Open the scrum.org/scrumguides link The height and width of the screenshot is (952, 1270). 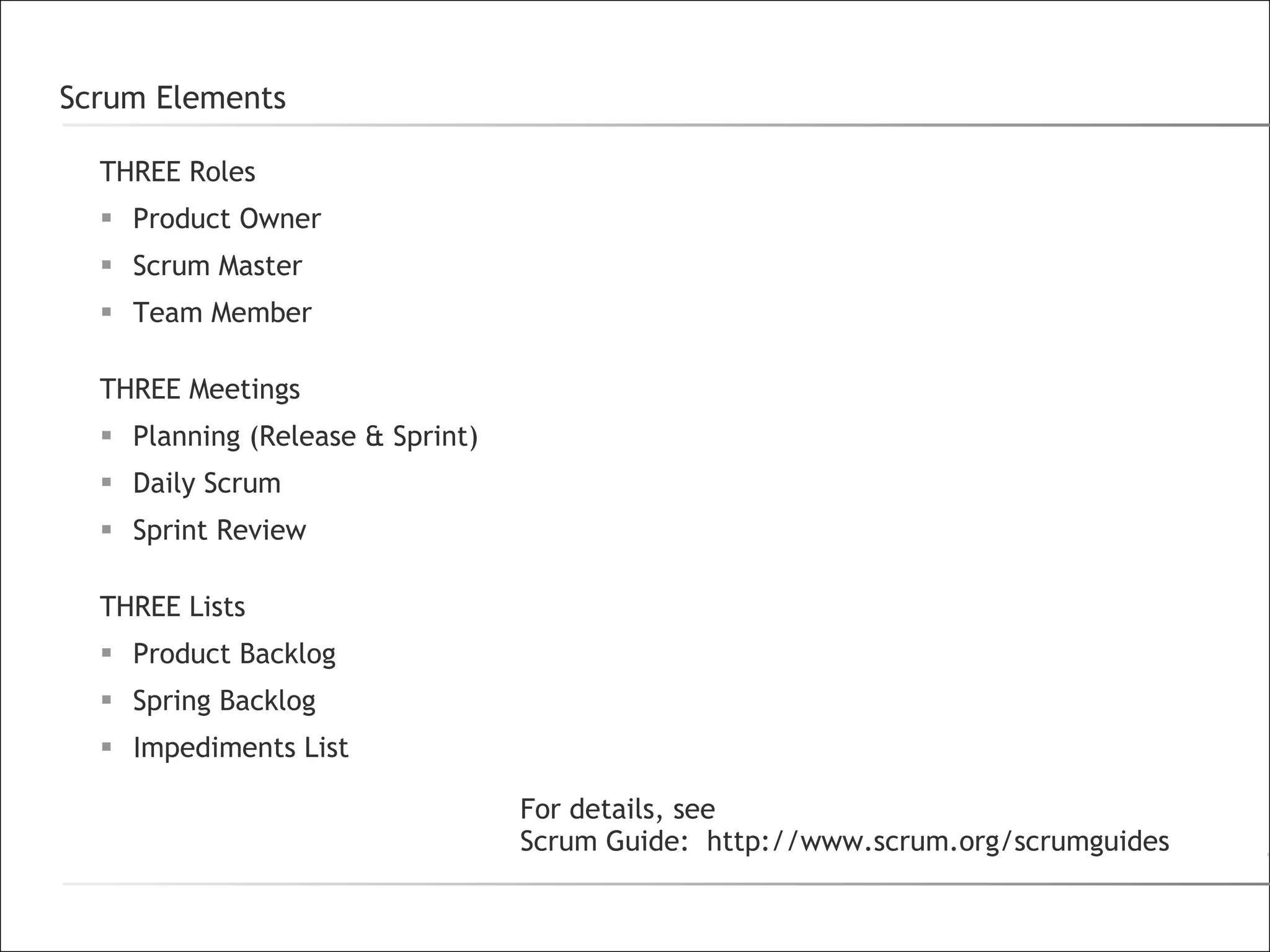(x=938, y=842)
